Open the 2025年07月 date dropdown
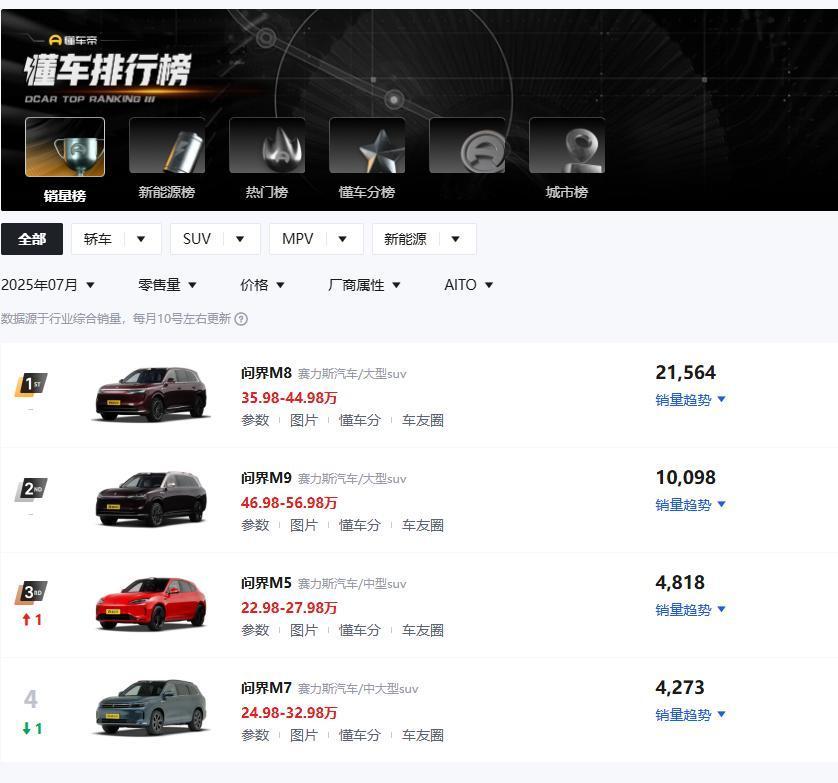 tap(48, 285)
